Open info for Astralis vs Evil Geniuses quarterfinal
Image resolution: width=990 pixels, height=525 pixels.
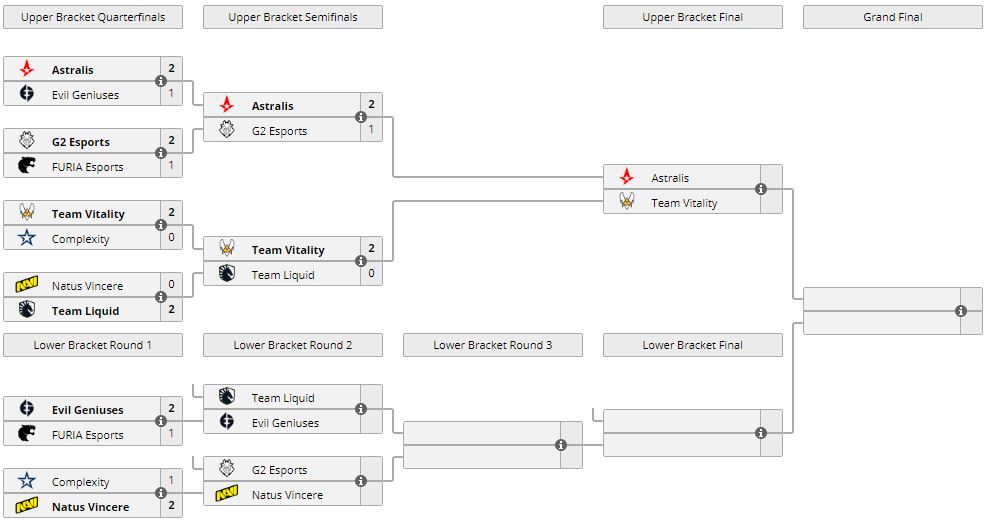point(161,82)
